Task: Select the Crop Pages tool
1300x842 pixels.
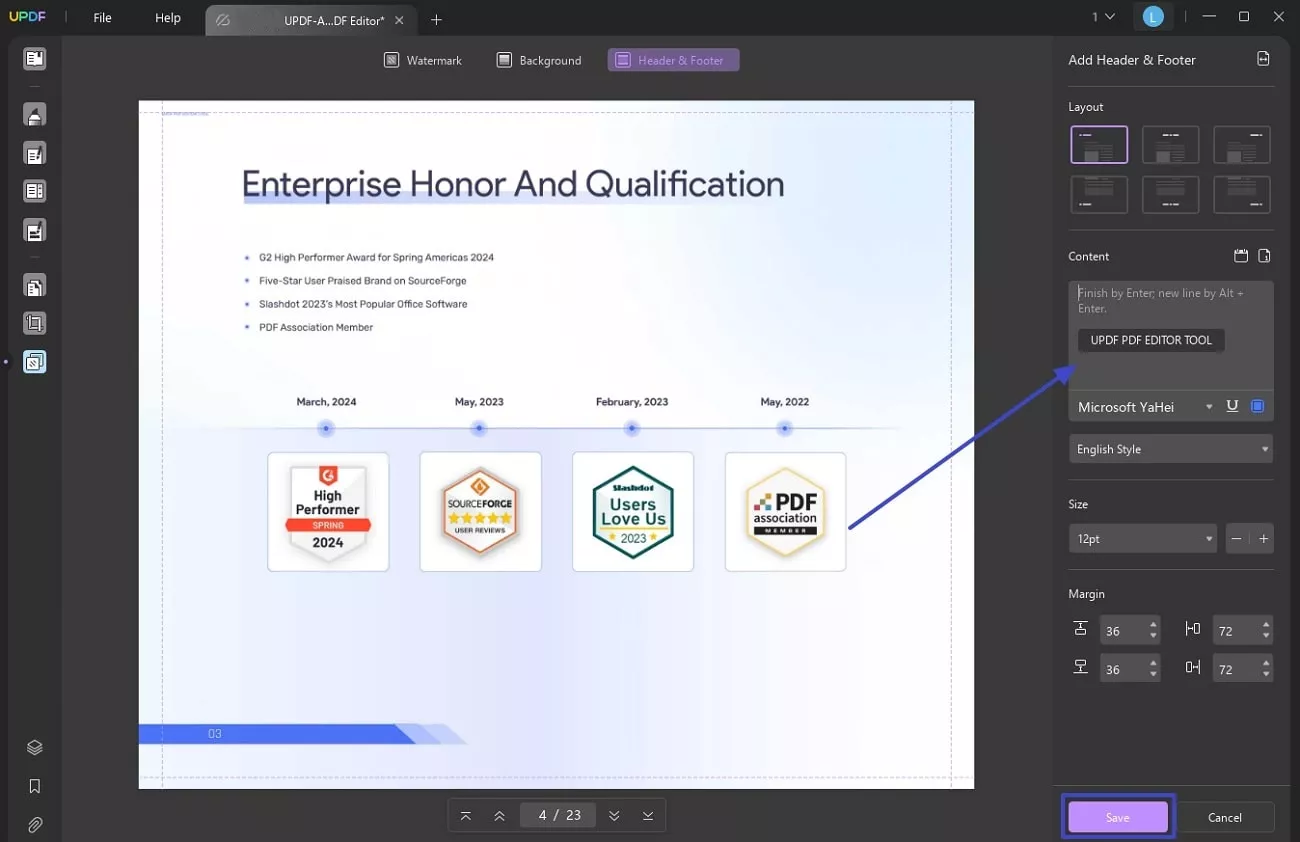Action: pyautogui.click(x=35, y=324)
